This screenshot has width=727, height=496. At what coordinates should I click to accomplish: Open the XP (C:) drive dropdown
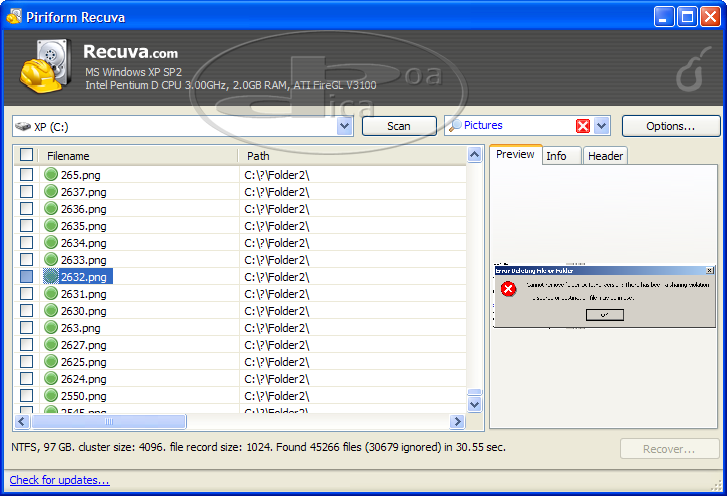click(x=344, y=126)
